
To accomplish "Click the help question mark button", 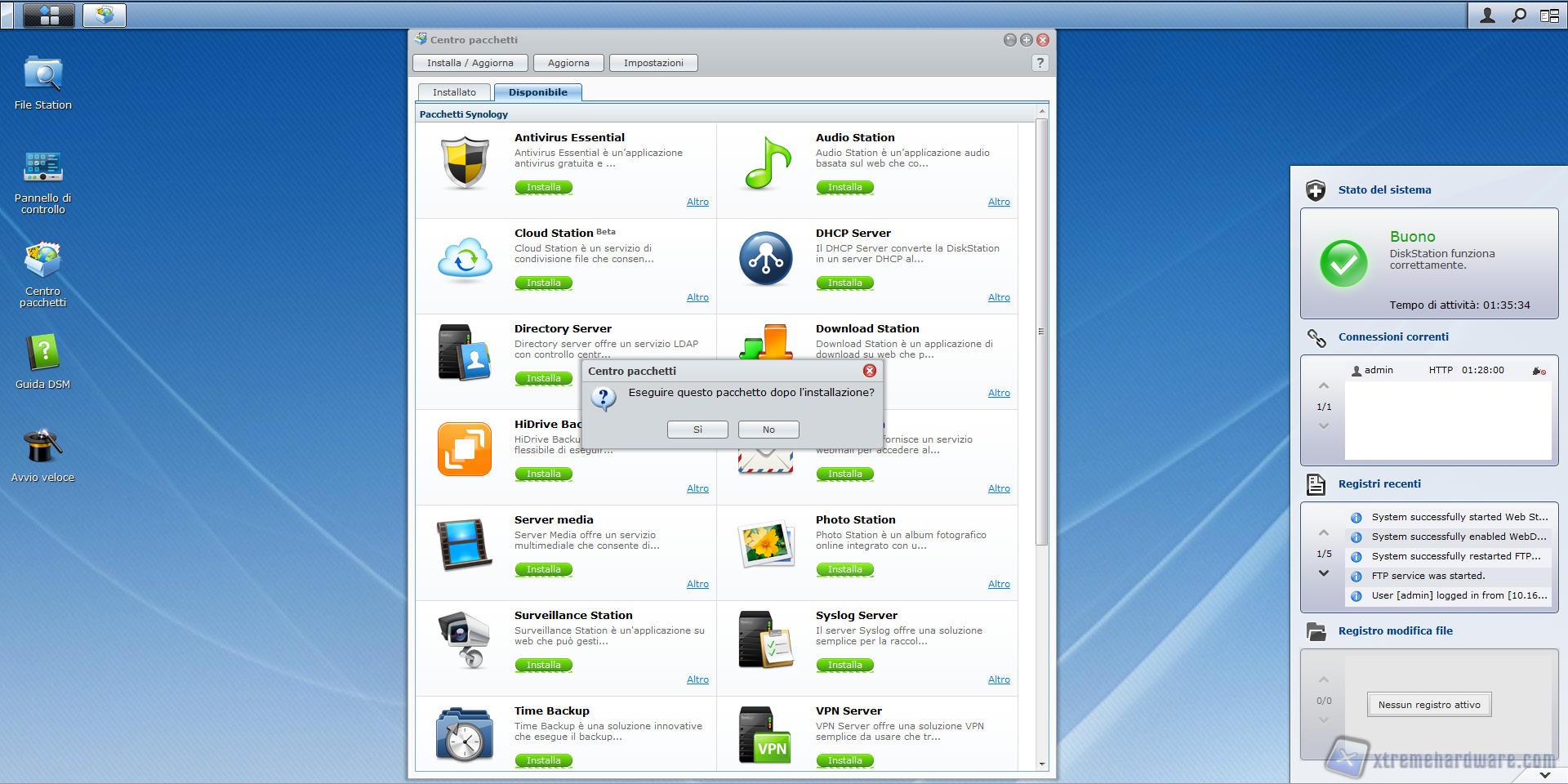I will (x=1040, y=63).
